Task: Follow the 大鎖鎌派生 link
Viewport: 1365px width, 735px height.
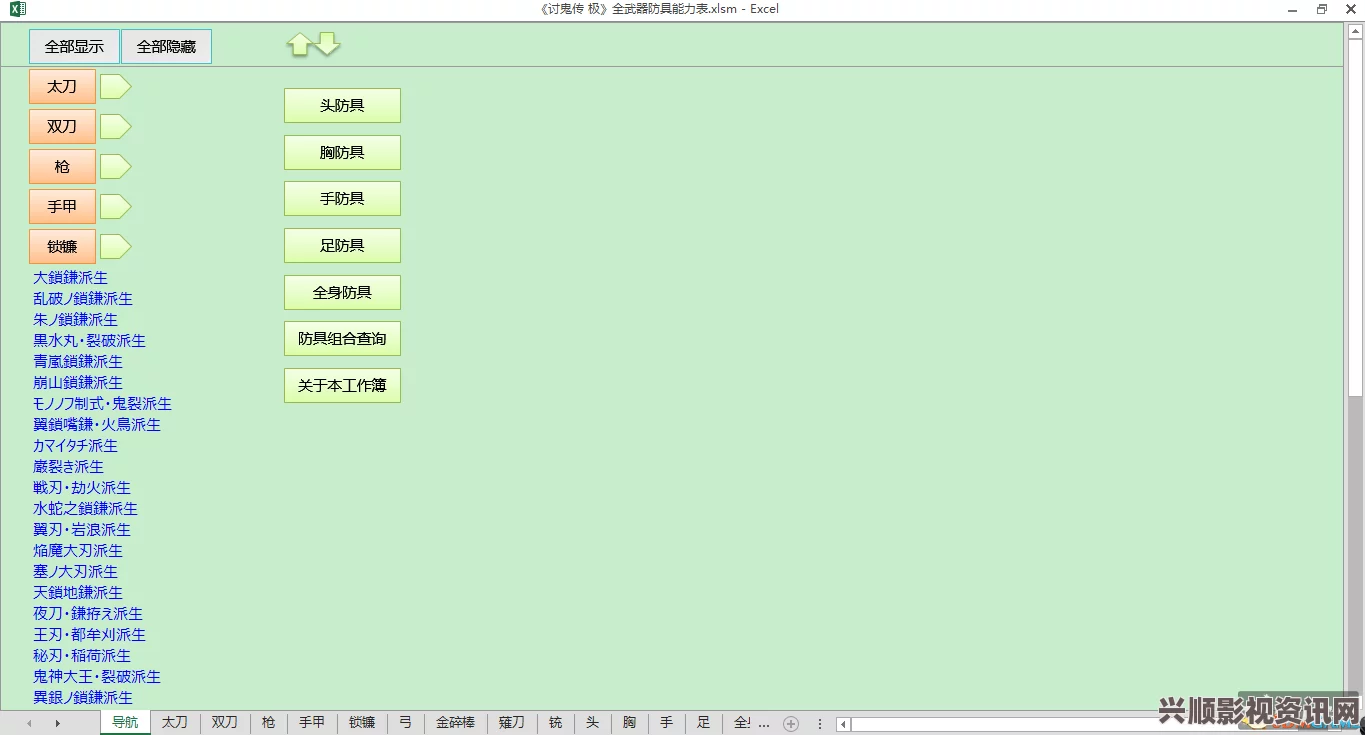Action: coord(70,278)
